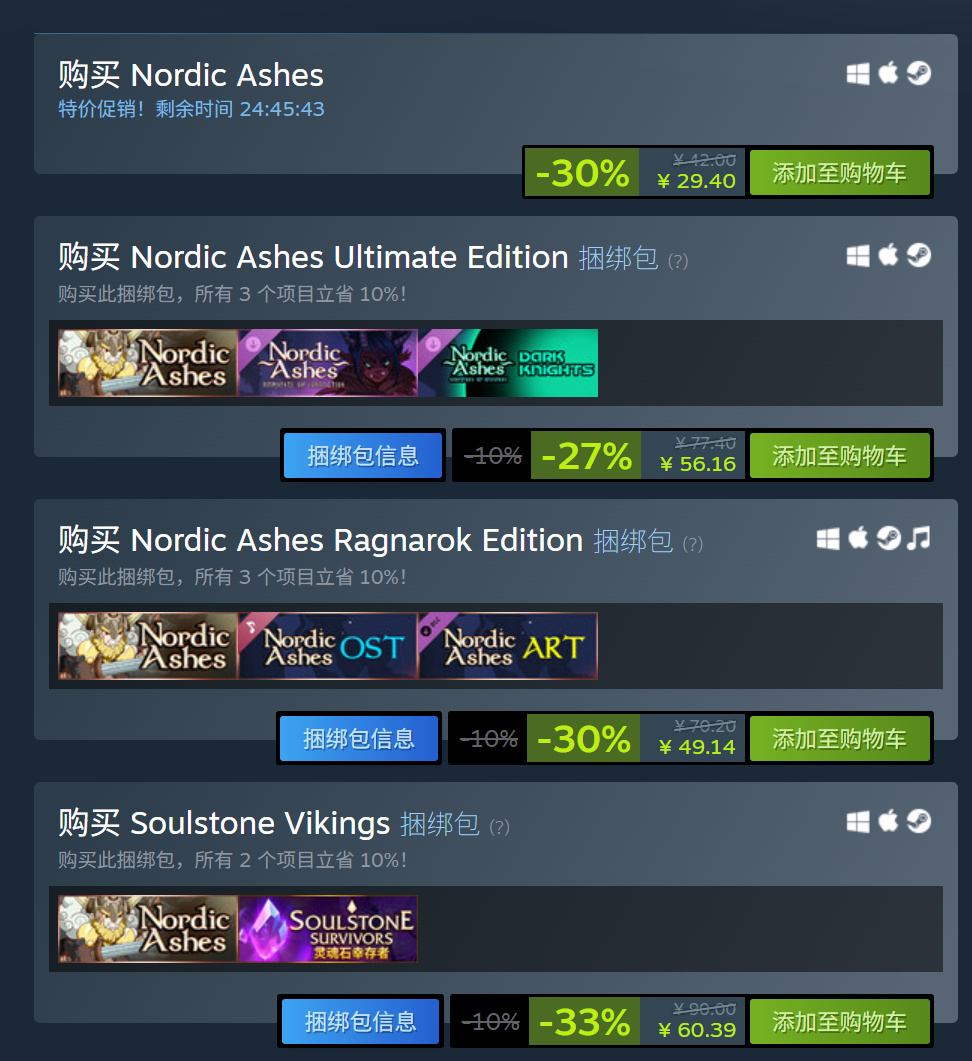Open the Nordic Ashes Dark Knights thumbnail
972x1061 pixels.
[508, 363]
